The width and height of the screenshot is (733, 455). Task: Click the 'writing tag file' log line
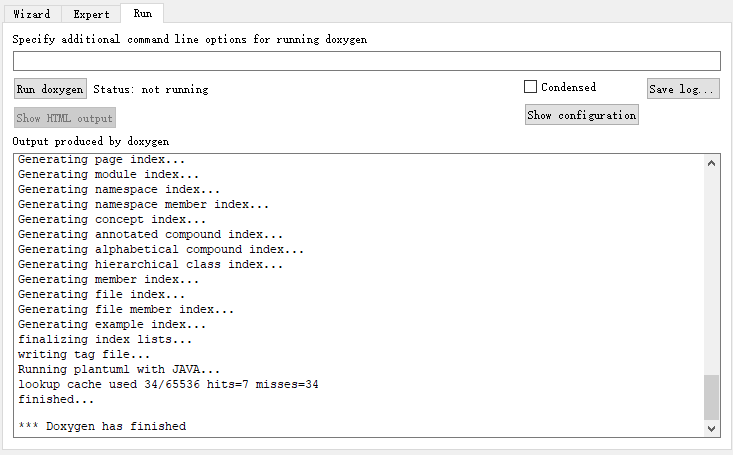coord(84,354)
